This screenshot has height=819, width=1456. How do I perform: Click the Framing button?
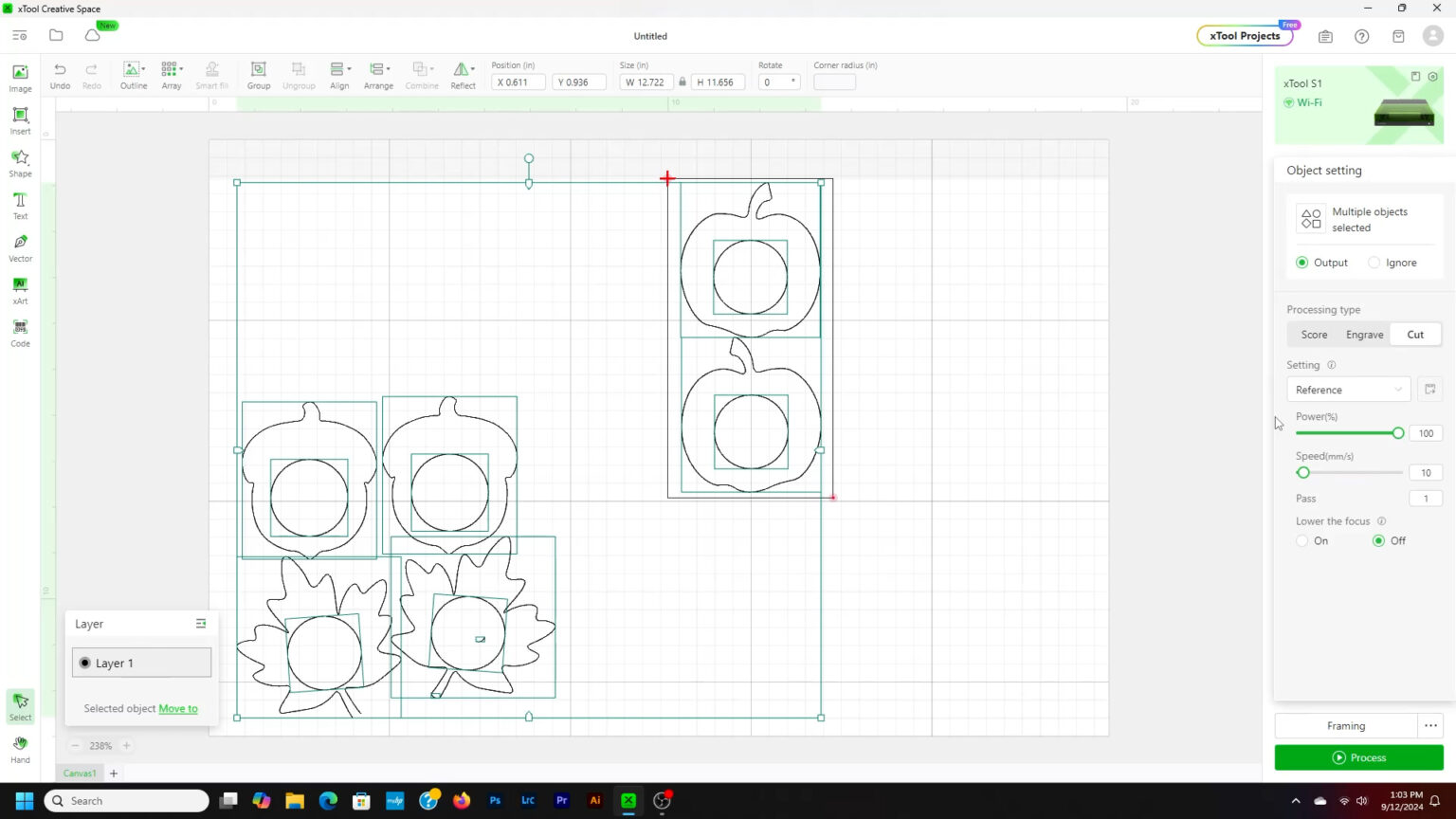1345,726
